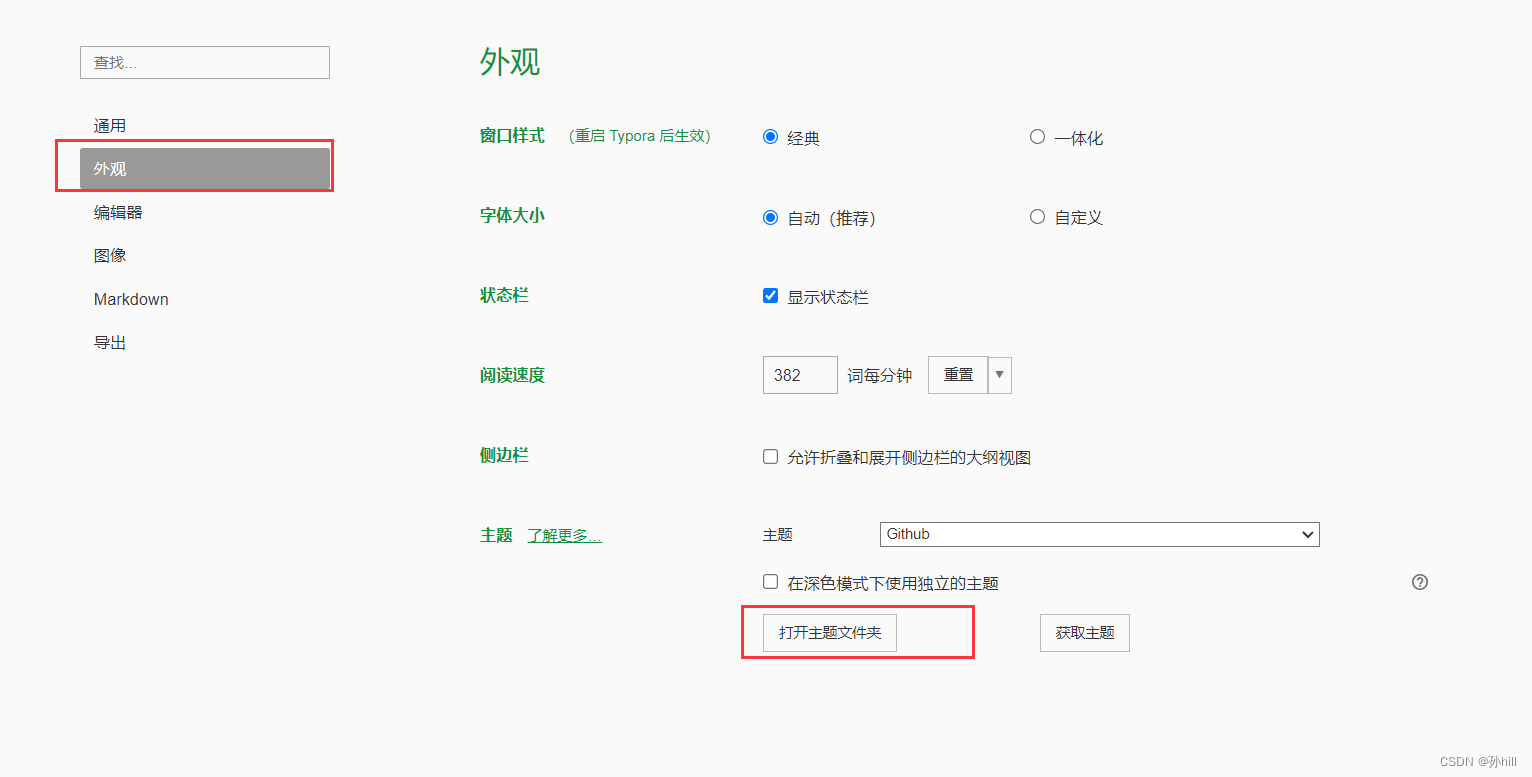Click the reading speed 382 input box
This screenshot has width=1532, height=777.
pos(800,375)
